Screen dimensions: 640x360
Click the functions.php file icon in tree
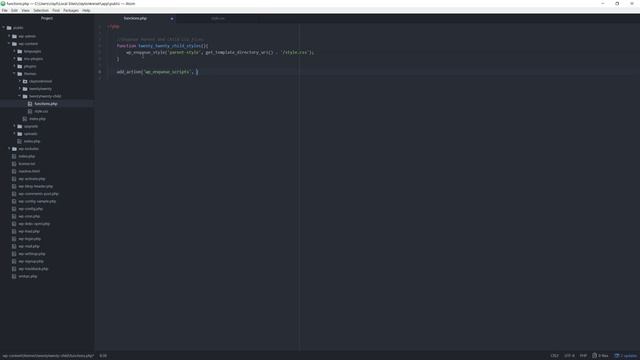pos(30,104)
